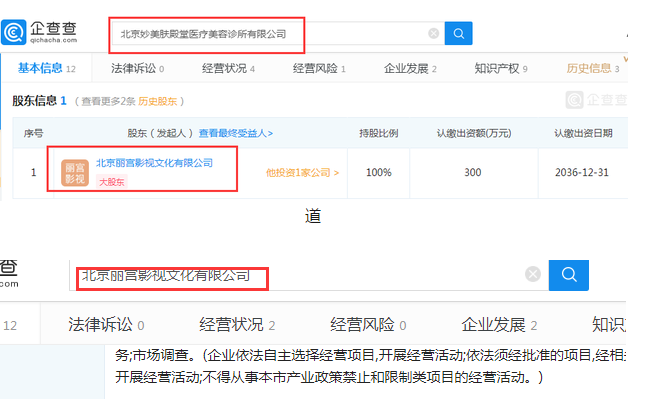This screenshot has height=399, width=646.
Task: Open the 企业发展 2 tab in the upper page
Action: pyautogui.click(x=410, y=68)
